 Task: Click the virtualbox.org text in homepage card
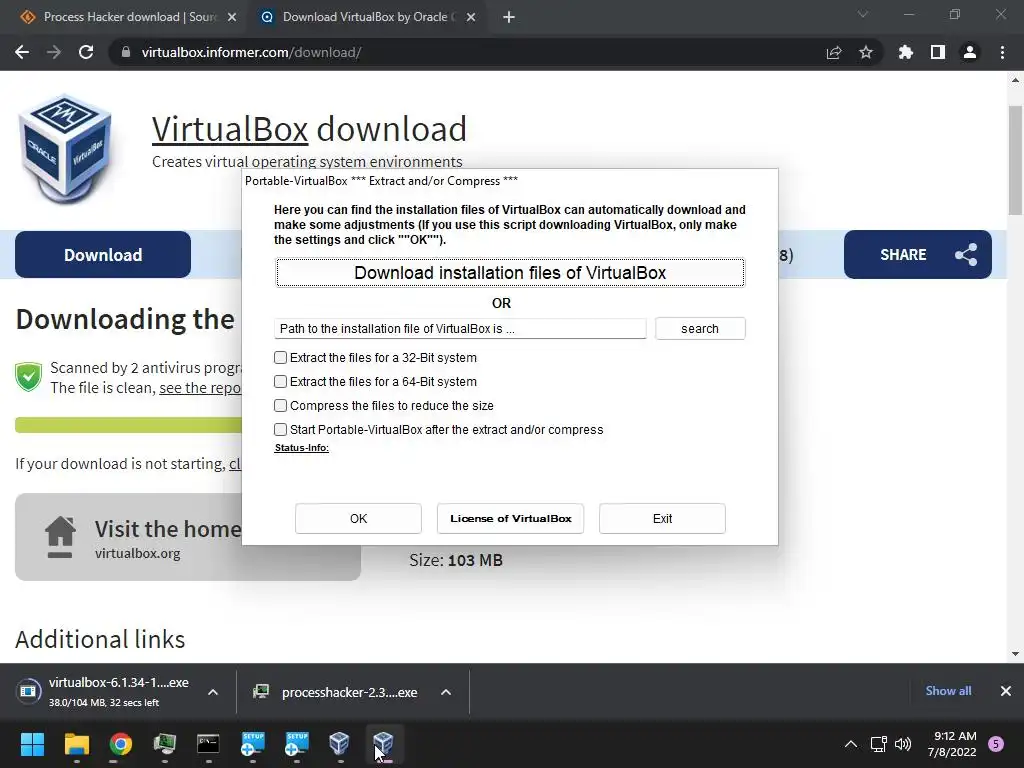point(137,553)
